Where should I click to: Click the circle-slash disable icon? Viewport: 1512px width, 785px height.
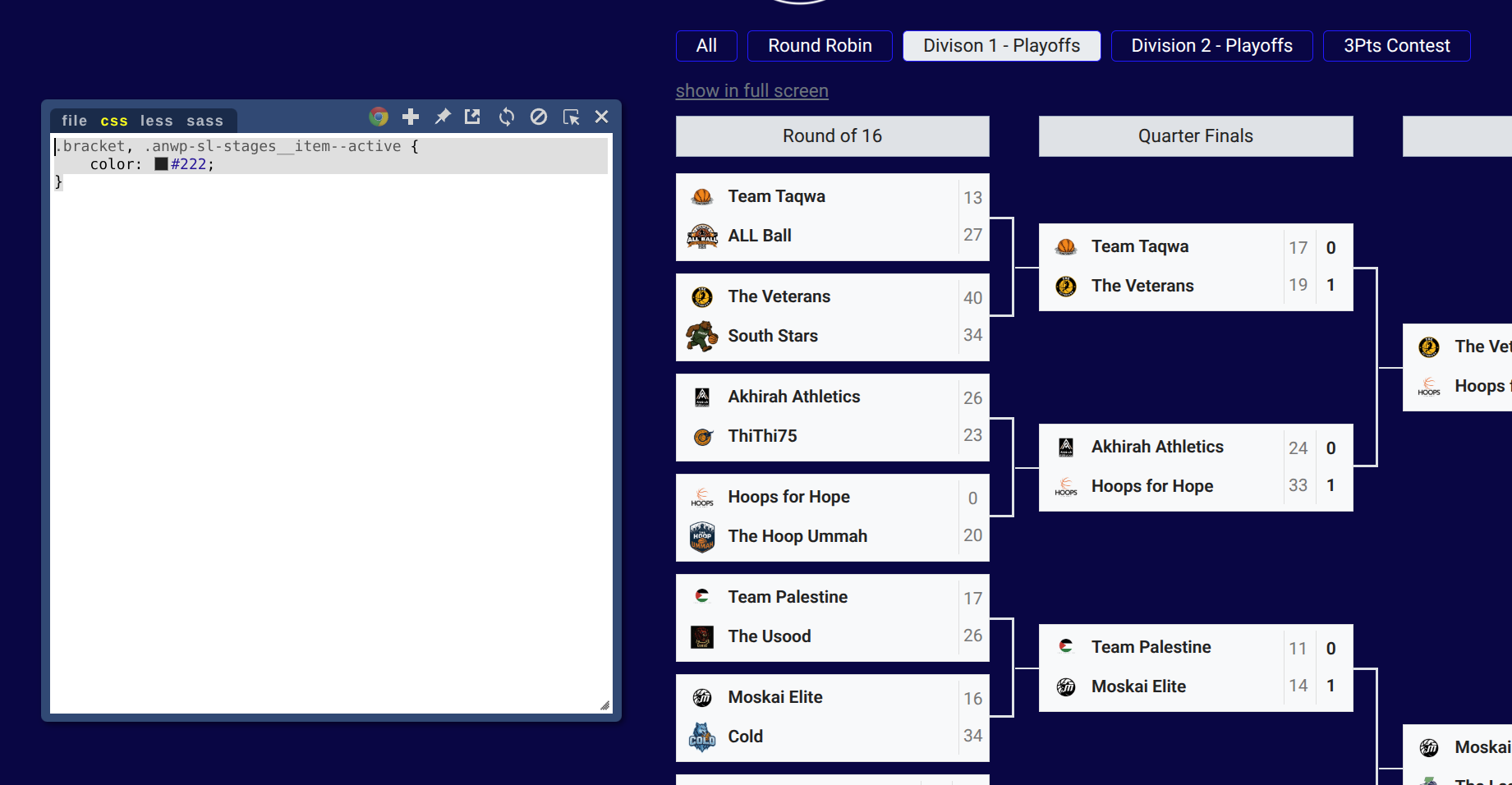tap(539, 117)
